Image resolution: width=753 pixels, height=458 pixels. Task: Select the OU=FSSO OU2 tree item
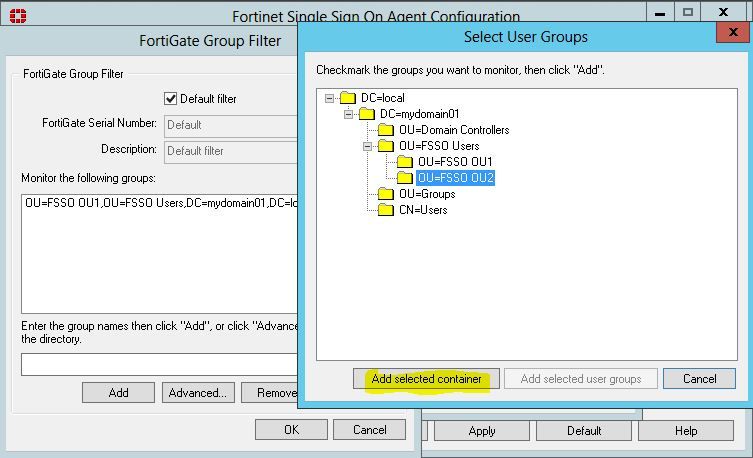456,178
